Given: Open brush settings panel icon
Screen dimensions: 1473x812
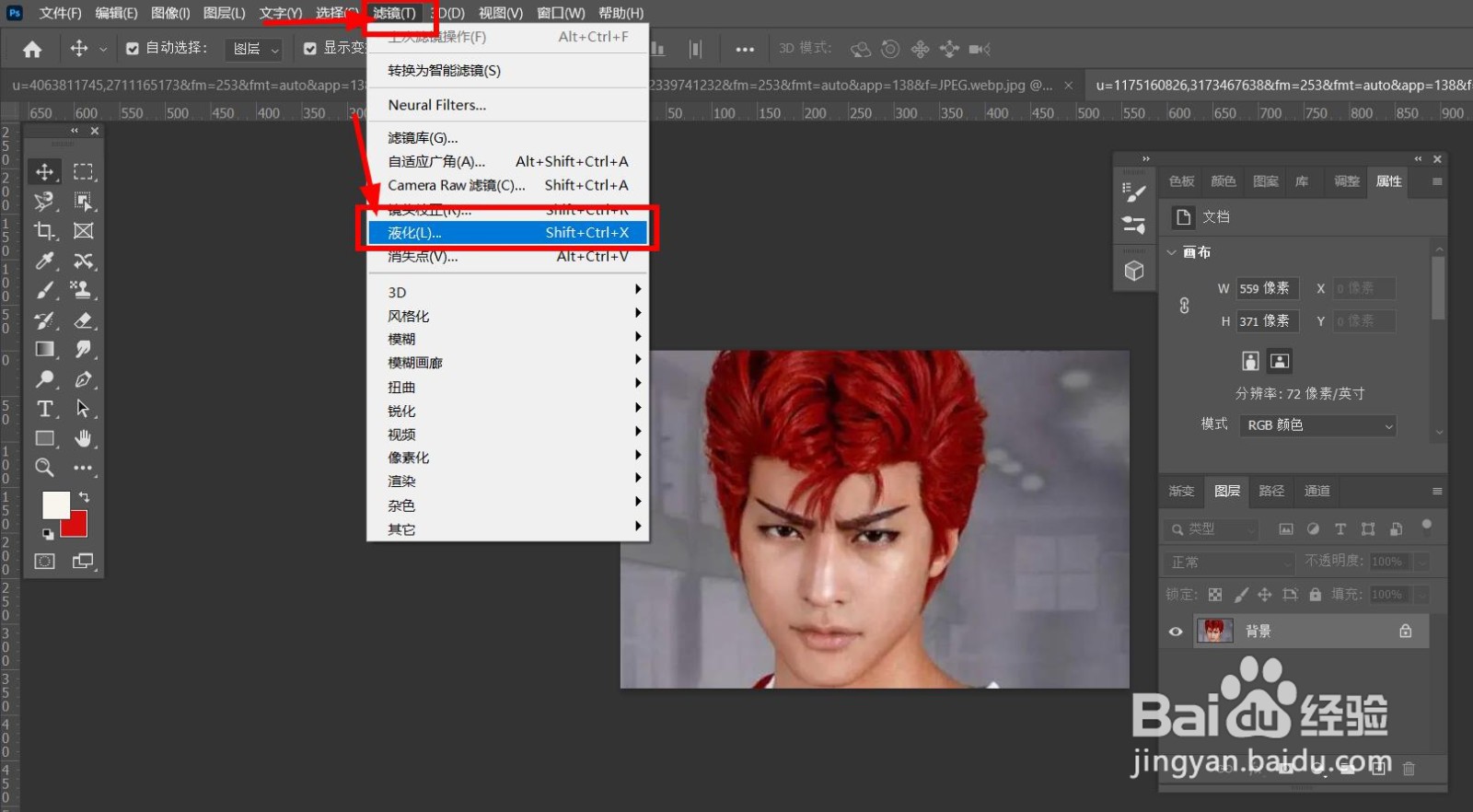Looking at the screenshot, I should coord(1134,191).
